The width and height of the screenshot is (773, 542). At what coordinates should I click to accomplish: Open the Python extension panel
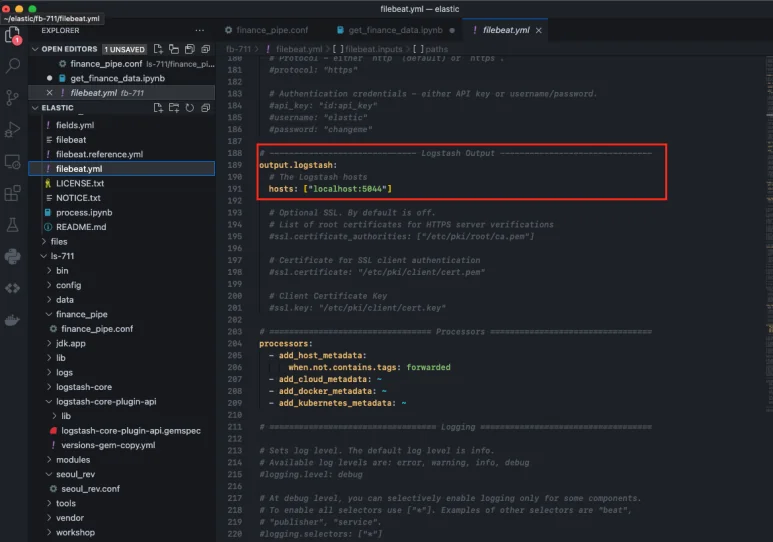click(x=13, y=257)
